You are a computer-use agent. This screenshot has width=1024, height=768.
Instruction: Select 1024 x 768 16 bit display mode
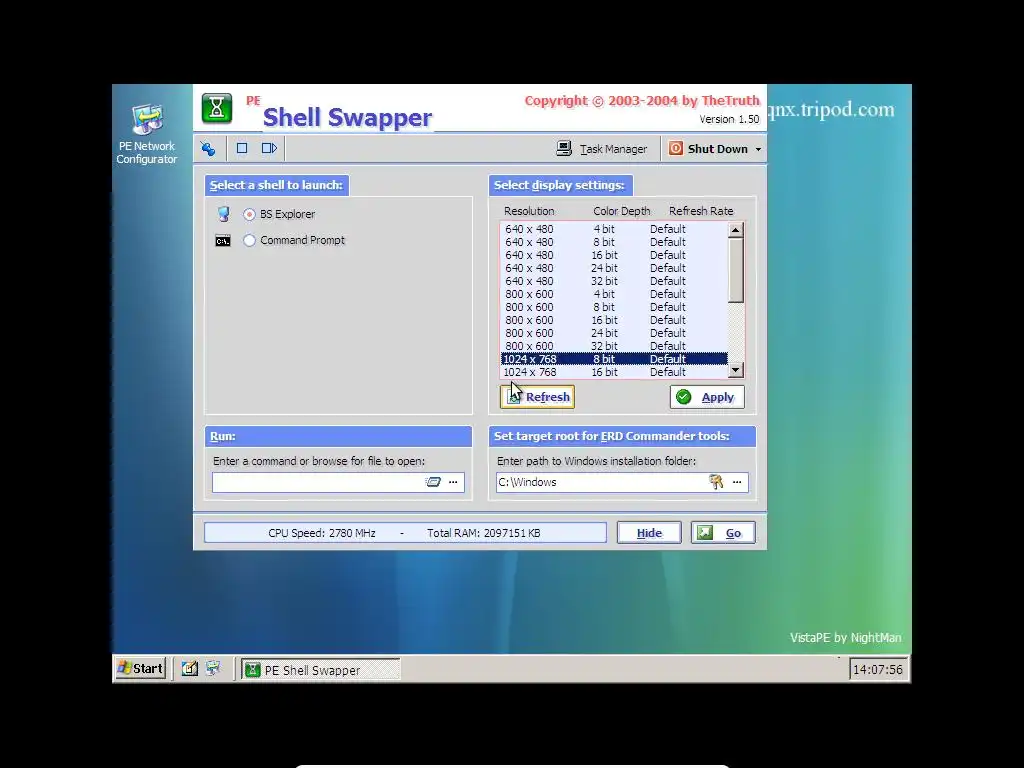(614, 372)
